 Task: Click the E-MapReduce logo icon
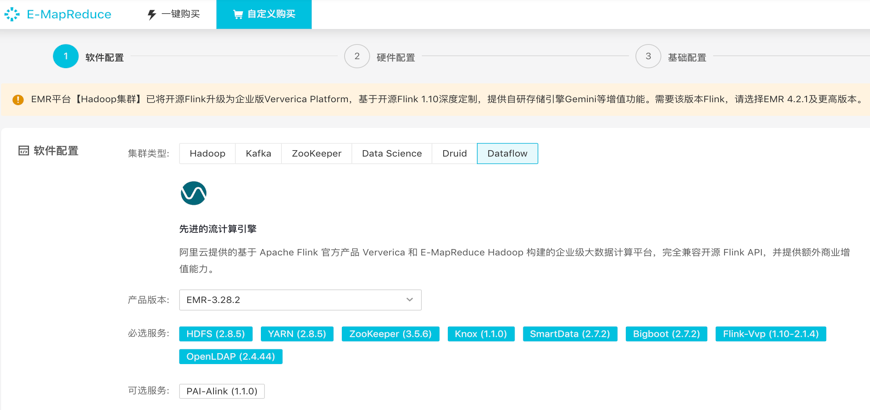coord(13,14)
